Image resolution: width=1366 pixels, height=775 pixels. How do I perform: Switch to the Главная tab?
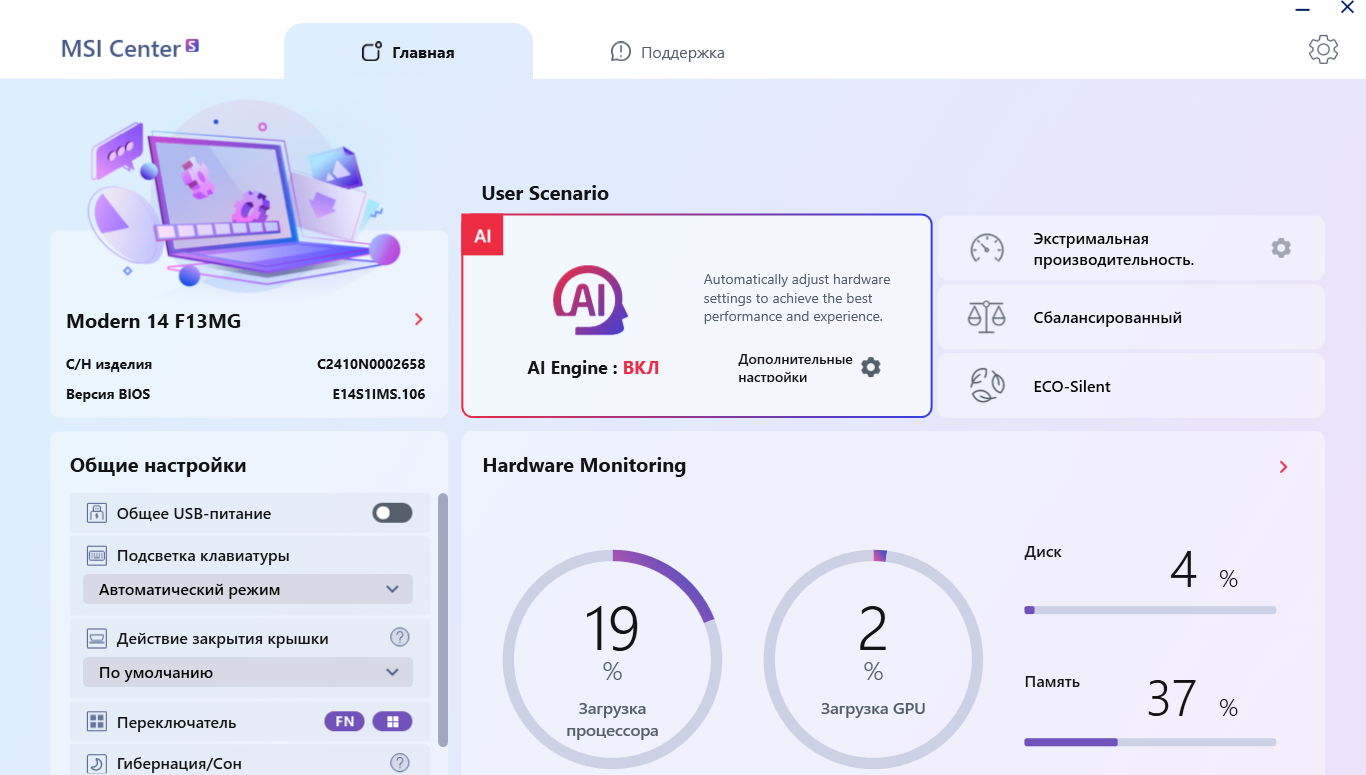pyautogui.click(x=408, y=52)
